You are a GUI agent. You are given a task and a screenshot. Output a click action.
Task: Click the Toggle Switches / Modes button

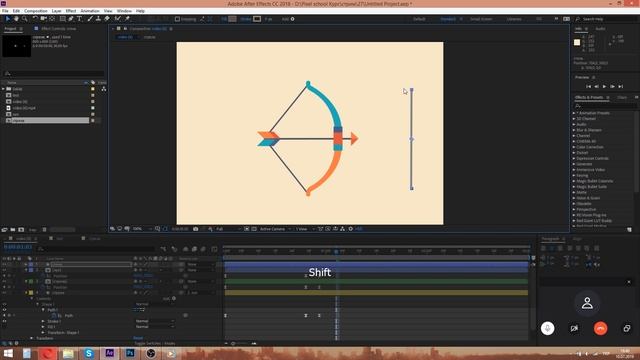[x=155, y=344]
